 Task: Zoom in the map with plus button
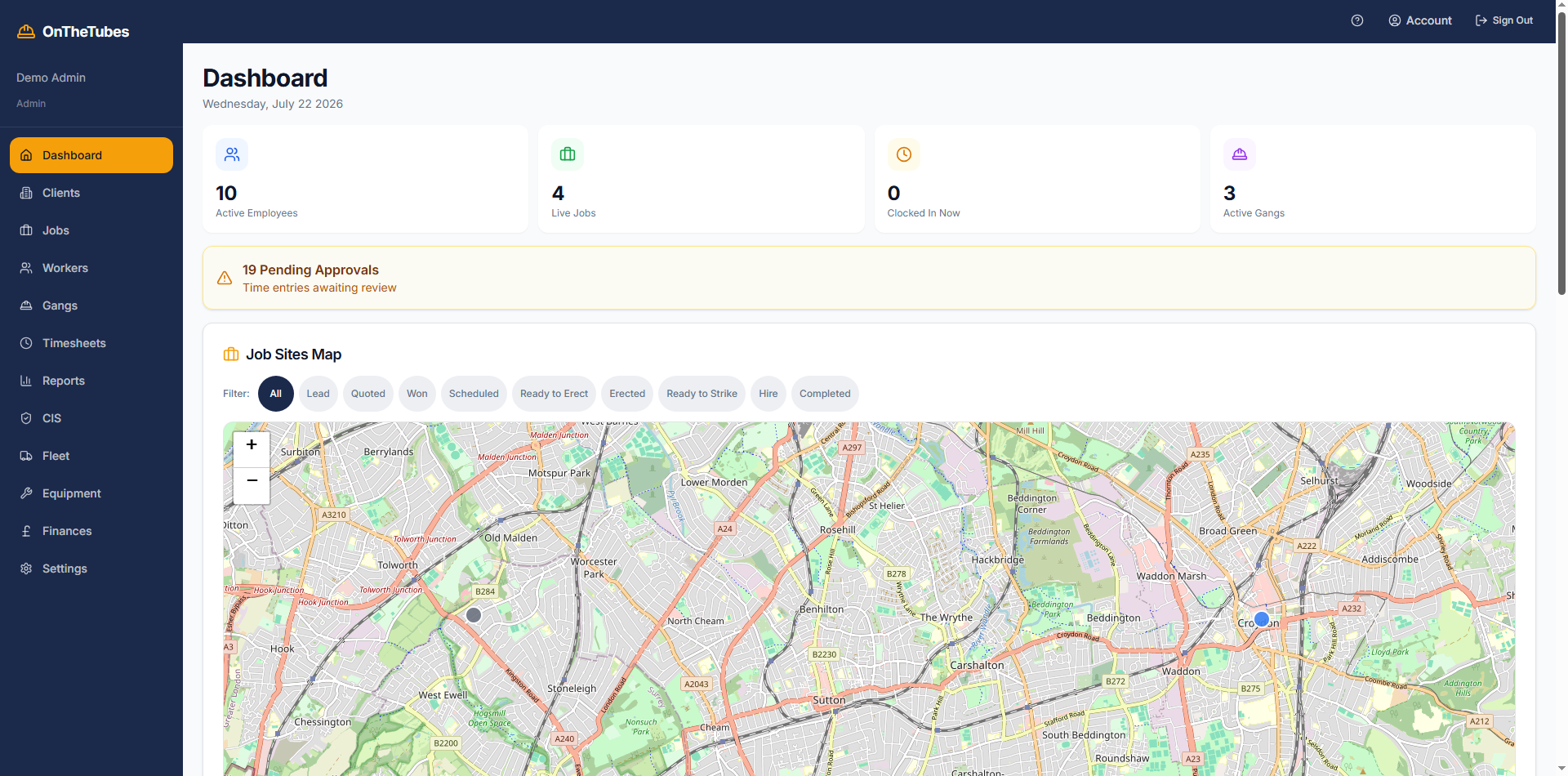[x=252, y=445]
